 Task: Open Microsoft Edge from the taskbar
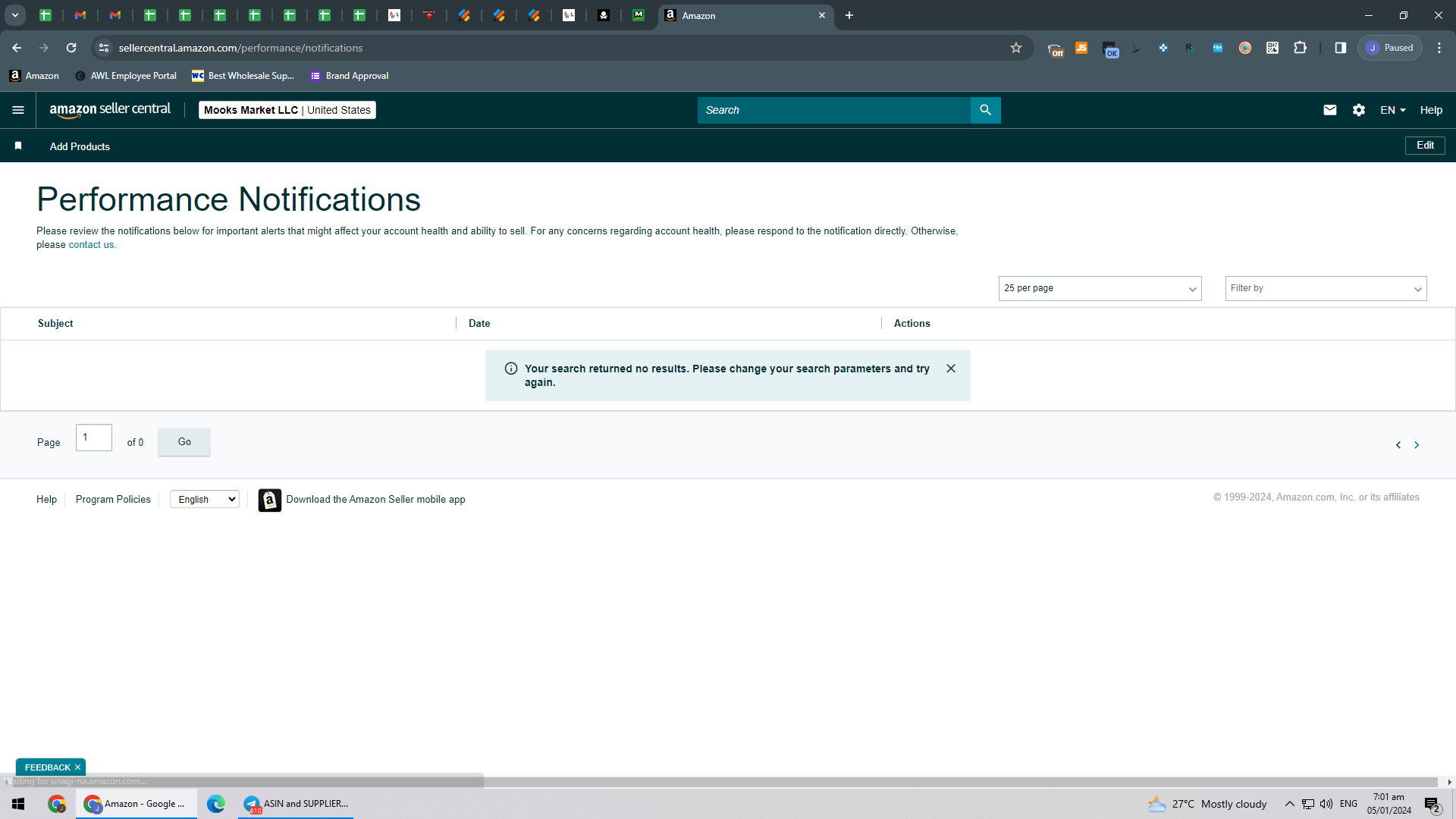click(x=215, y=804)
